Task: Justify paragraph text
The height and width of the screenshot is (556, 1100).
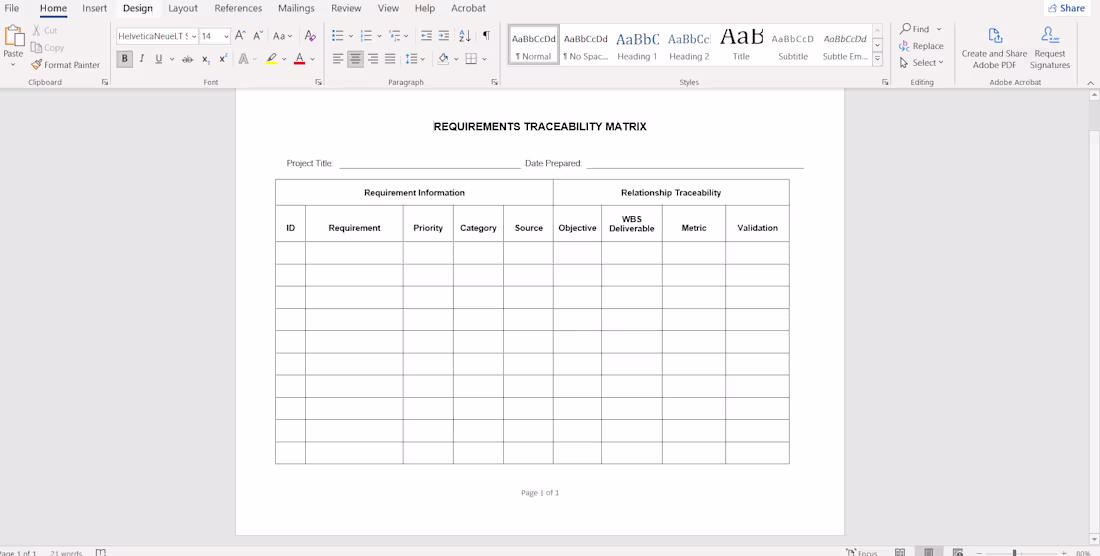Action: (x=390, y=59)
